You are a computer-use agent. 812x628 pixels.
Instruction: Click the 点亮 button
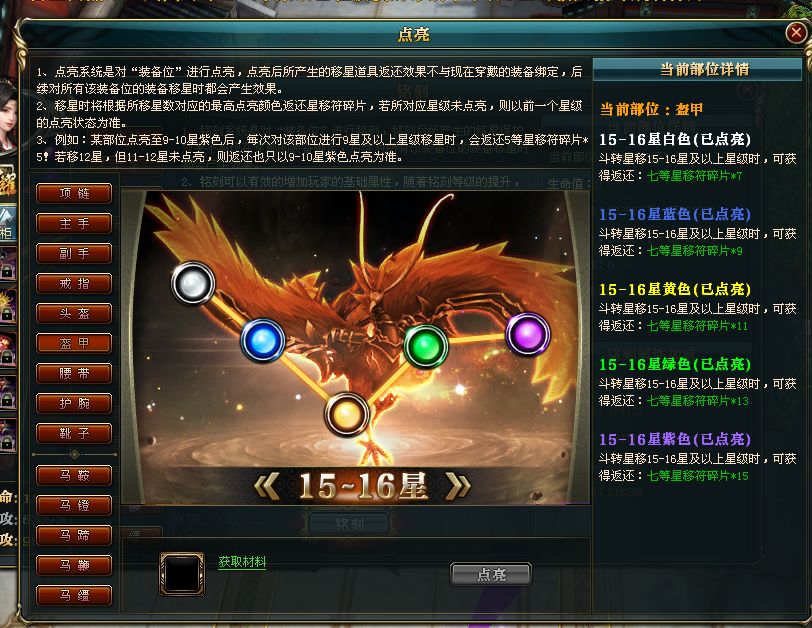(x=491, y=575)
